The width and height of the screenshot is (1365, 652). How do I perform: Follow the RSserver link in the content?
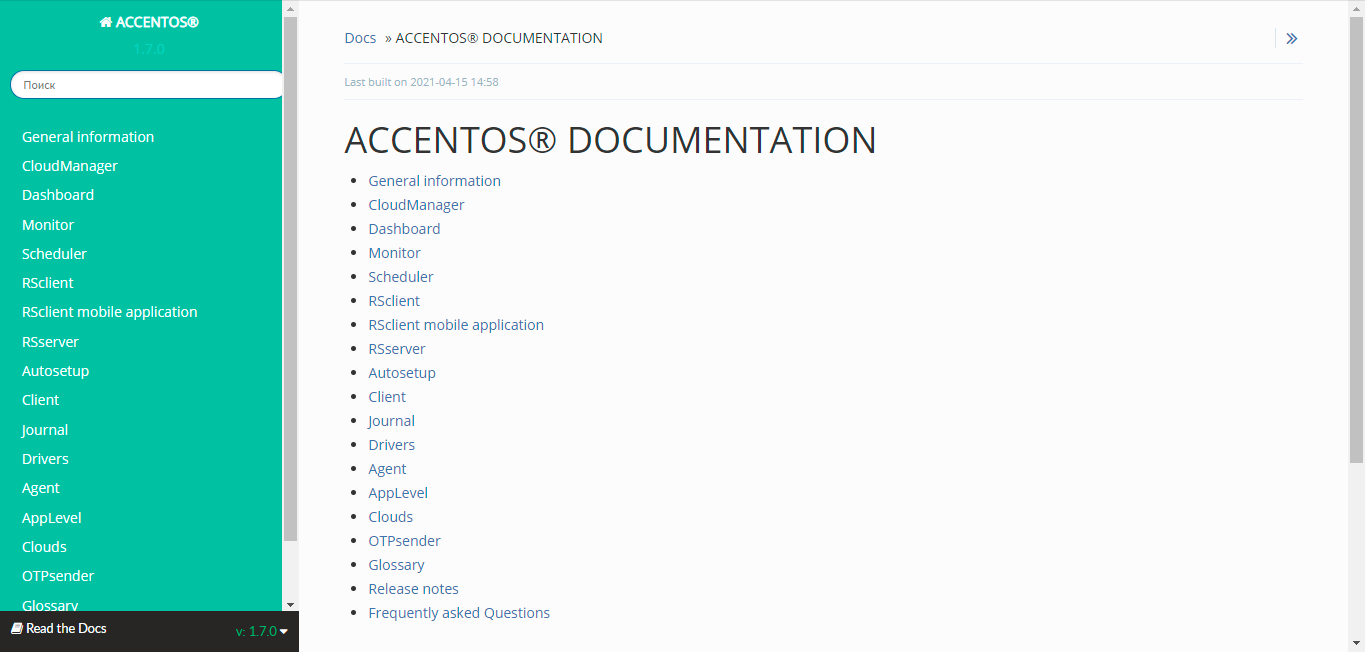[397, 349]
